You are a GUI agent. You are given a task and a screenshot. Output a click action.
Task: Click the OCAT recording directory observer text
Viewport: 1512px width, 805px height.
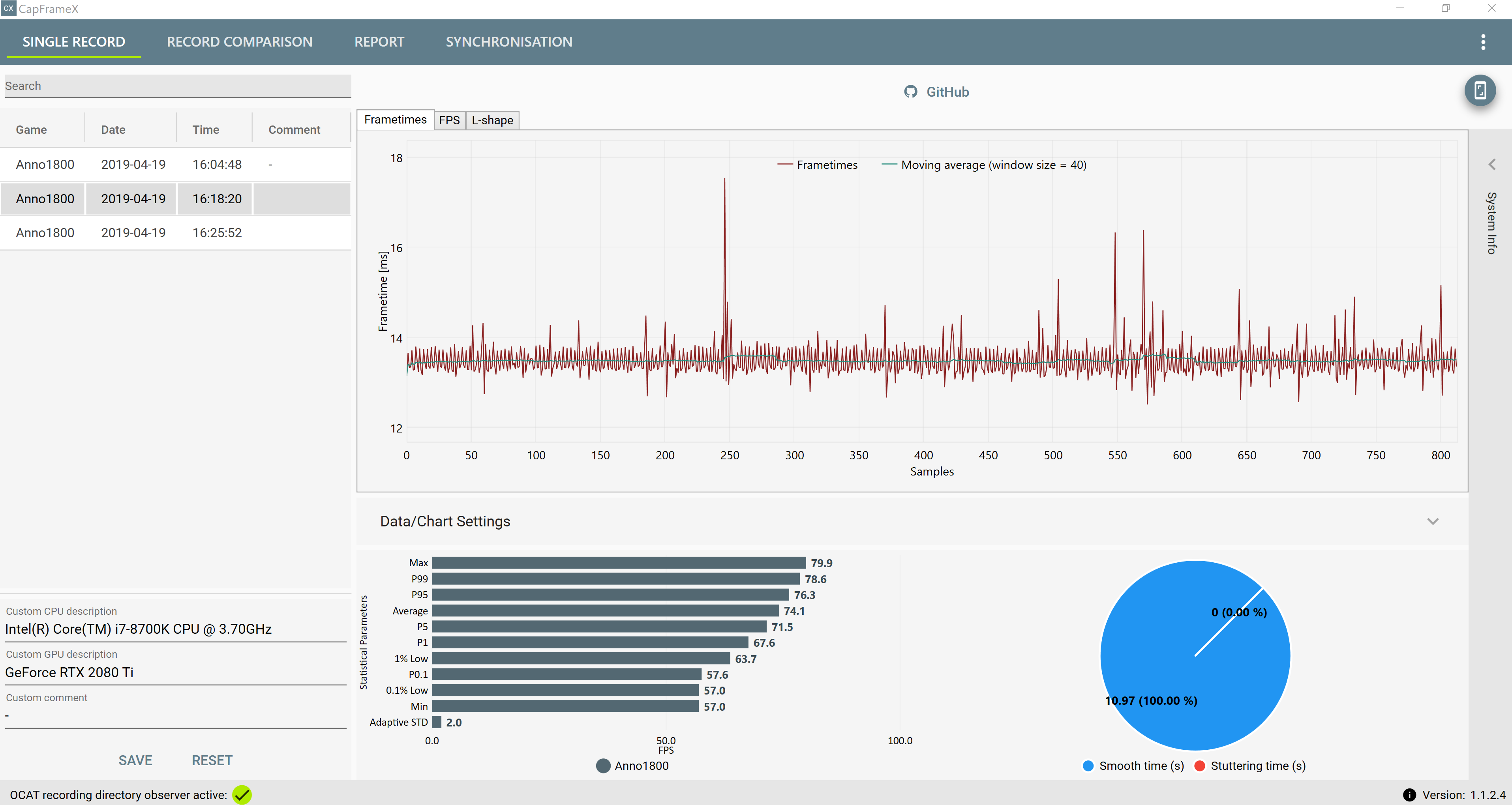(118, 794)
